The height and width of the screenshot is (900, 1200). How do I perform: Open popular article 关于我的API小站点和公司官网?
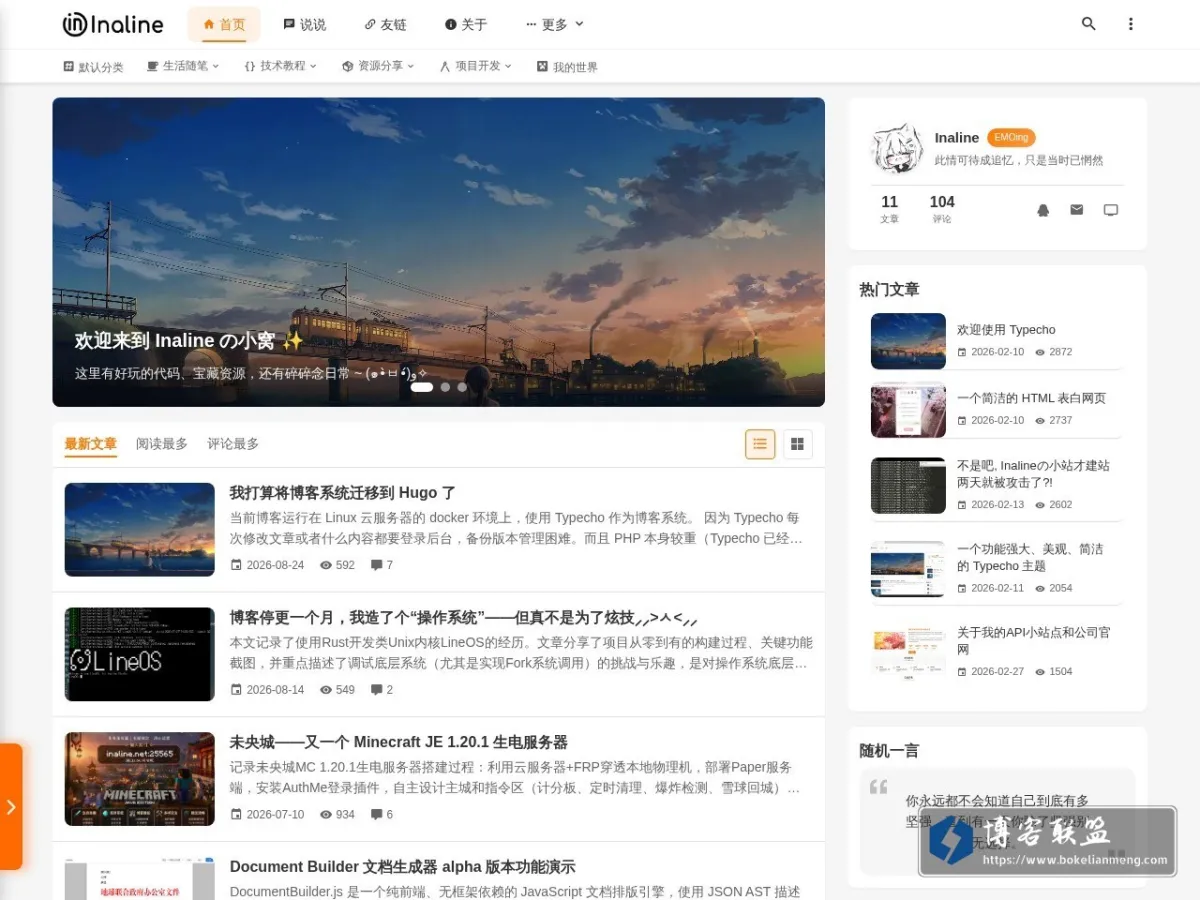pyautogui.click(x=1033, y=641)
